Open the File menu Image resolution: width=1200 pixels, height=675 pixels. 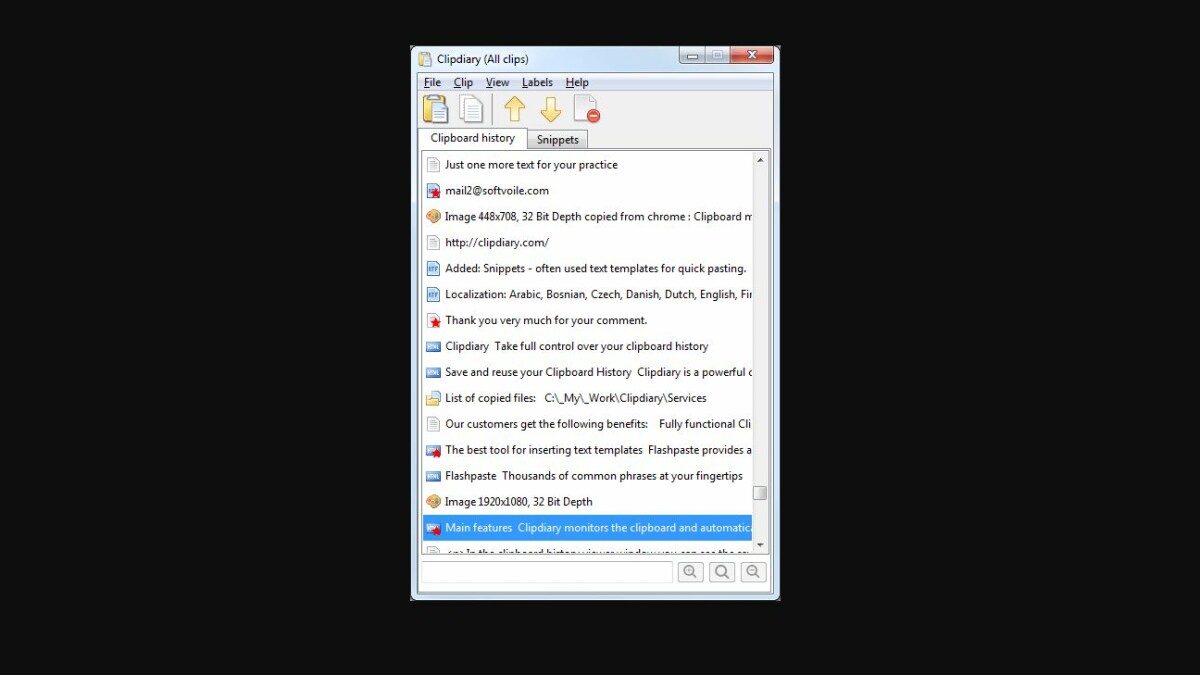432,82
